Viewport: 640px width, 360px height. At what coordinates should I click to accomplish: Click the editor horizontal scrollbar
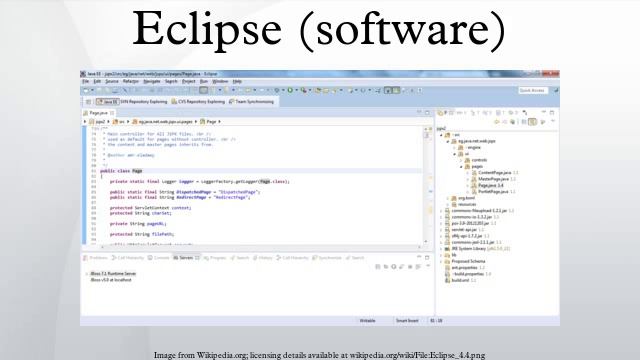[x=261, y=247]
